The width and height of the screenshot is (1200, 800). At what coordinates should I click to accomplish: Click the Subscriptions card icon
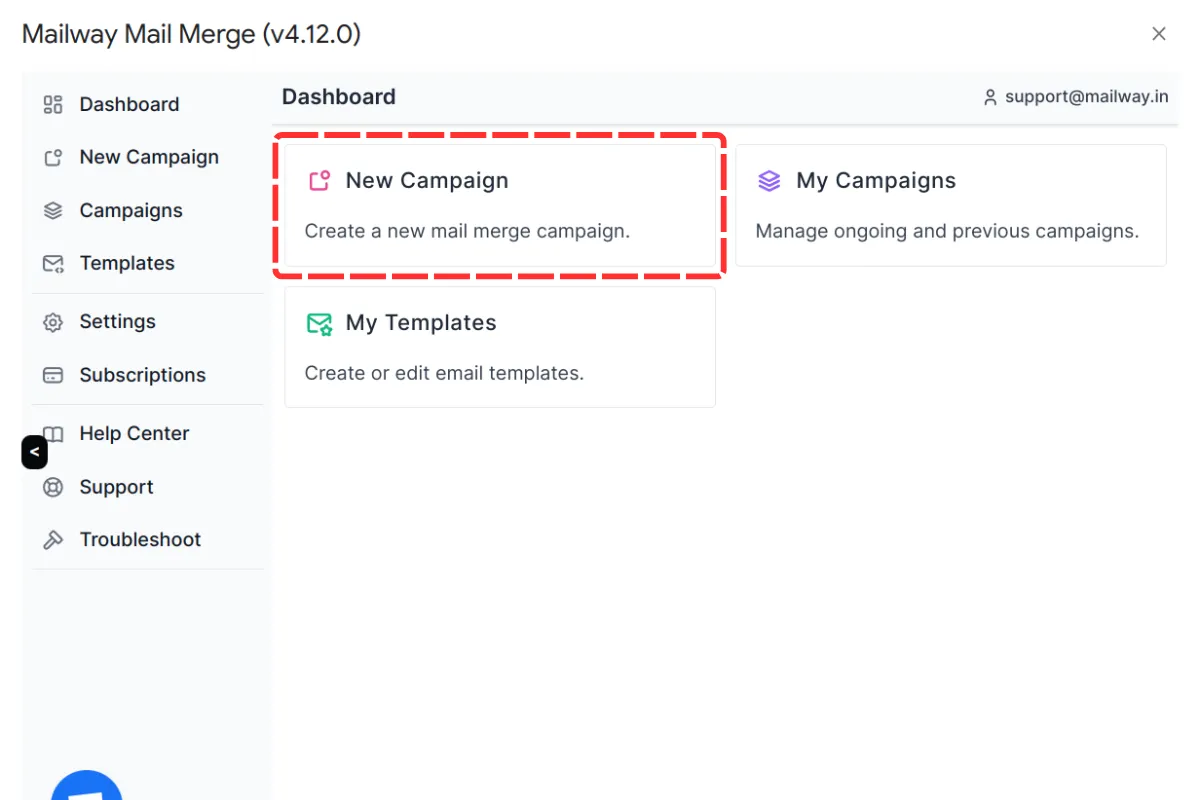[52, 374]
